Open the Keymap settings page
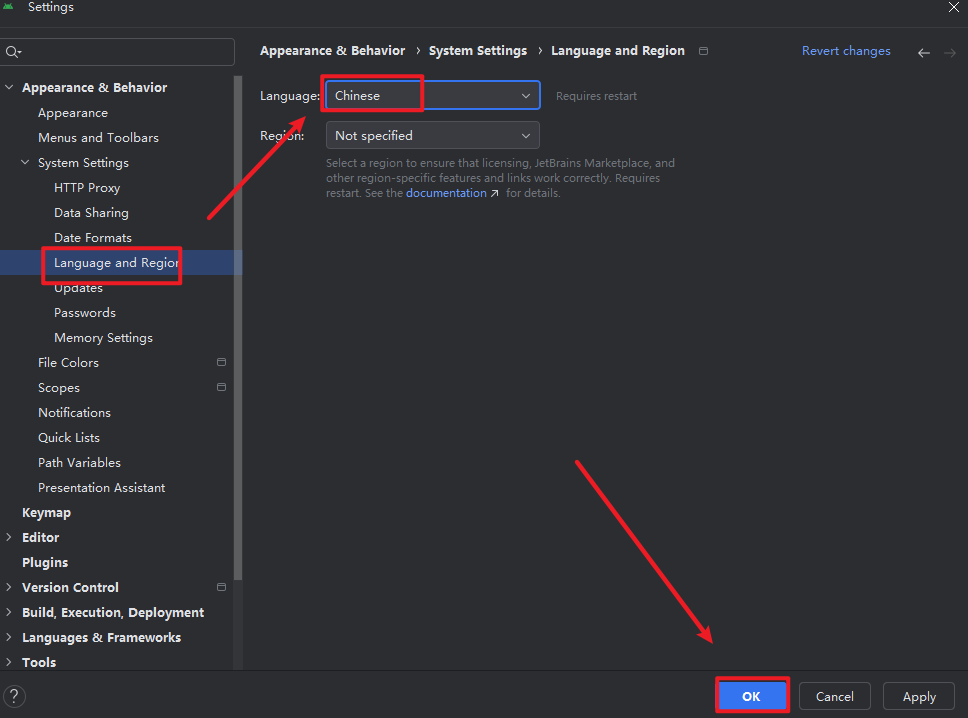 (46, 512)
